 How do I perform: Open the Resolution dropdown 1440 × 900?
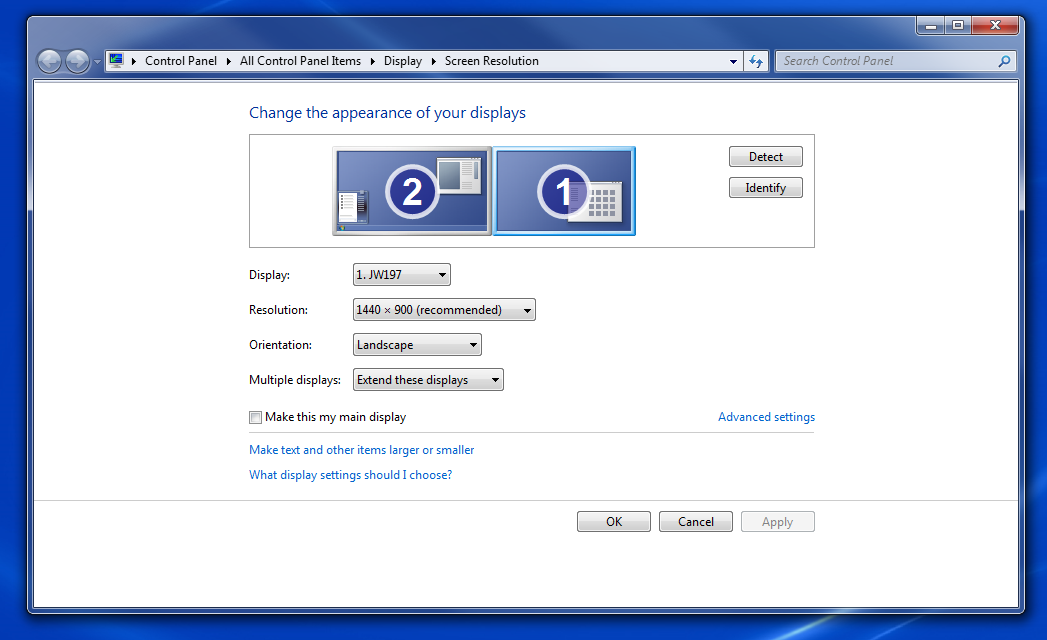pyautogui.click(x=444, y=310)
